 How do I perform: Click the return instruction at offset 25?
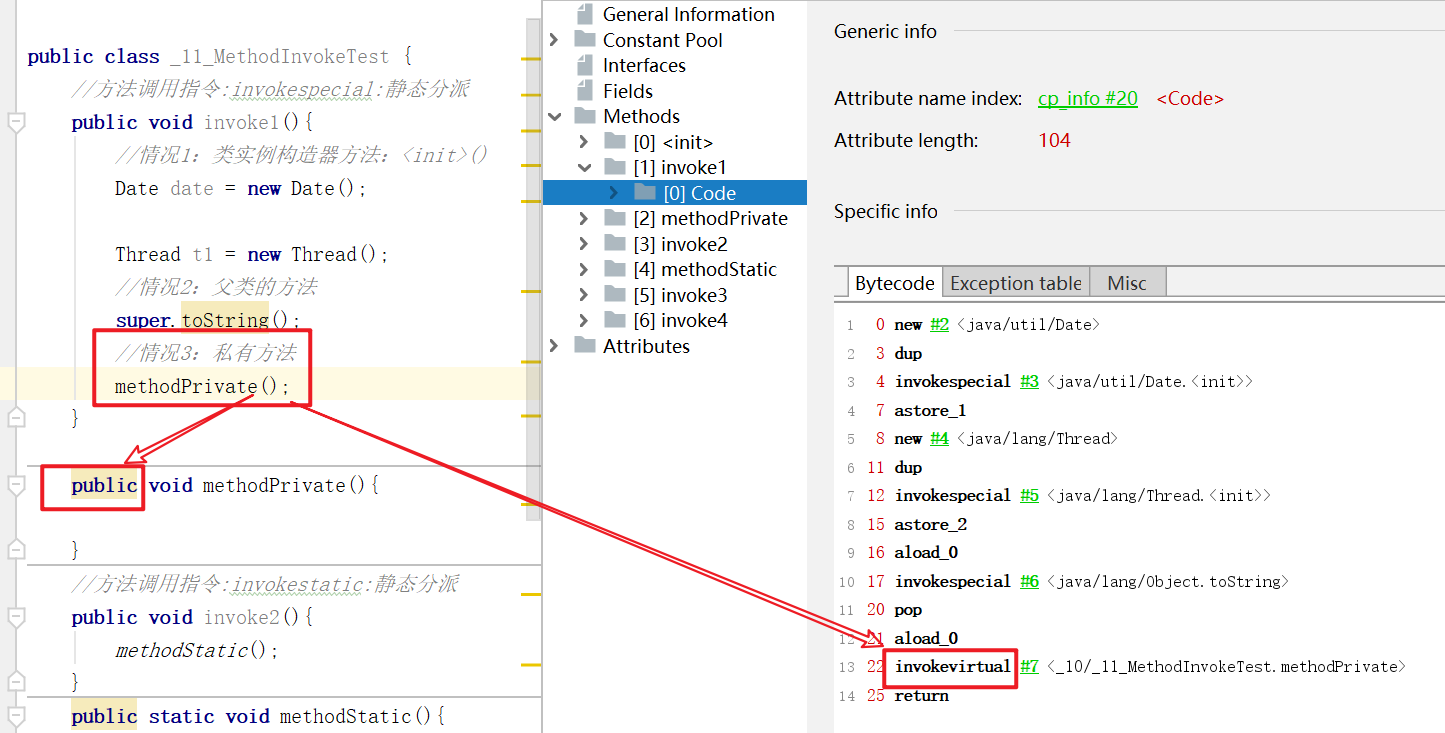[x=921, y=696]
